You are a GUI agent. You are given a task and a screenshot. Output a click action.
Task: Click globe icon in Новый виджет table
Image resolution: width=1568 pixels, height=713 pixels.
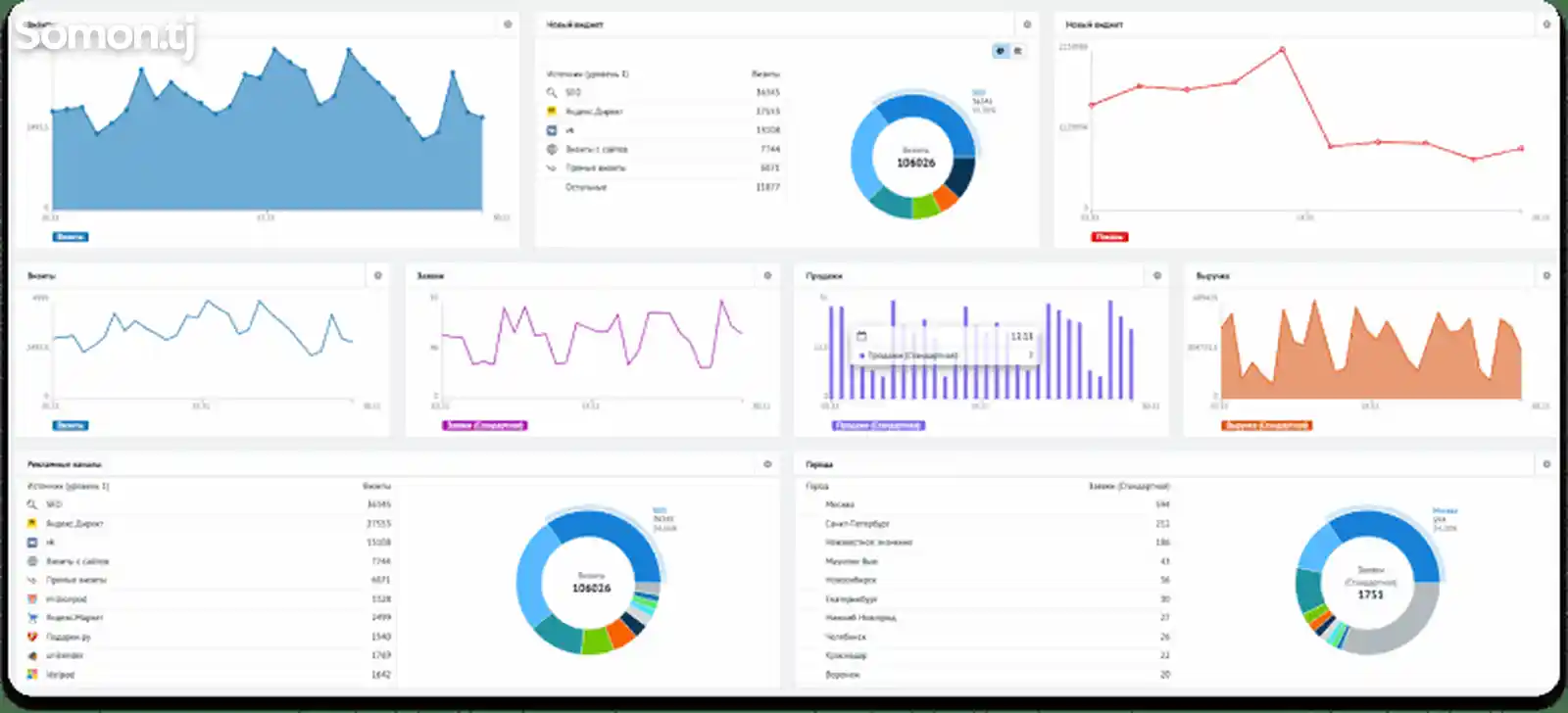[x=552, y=149]
